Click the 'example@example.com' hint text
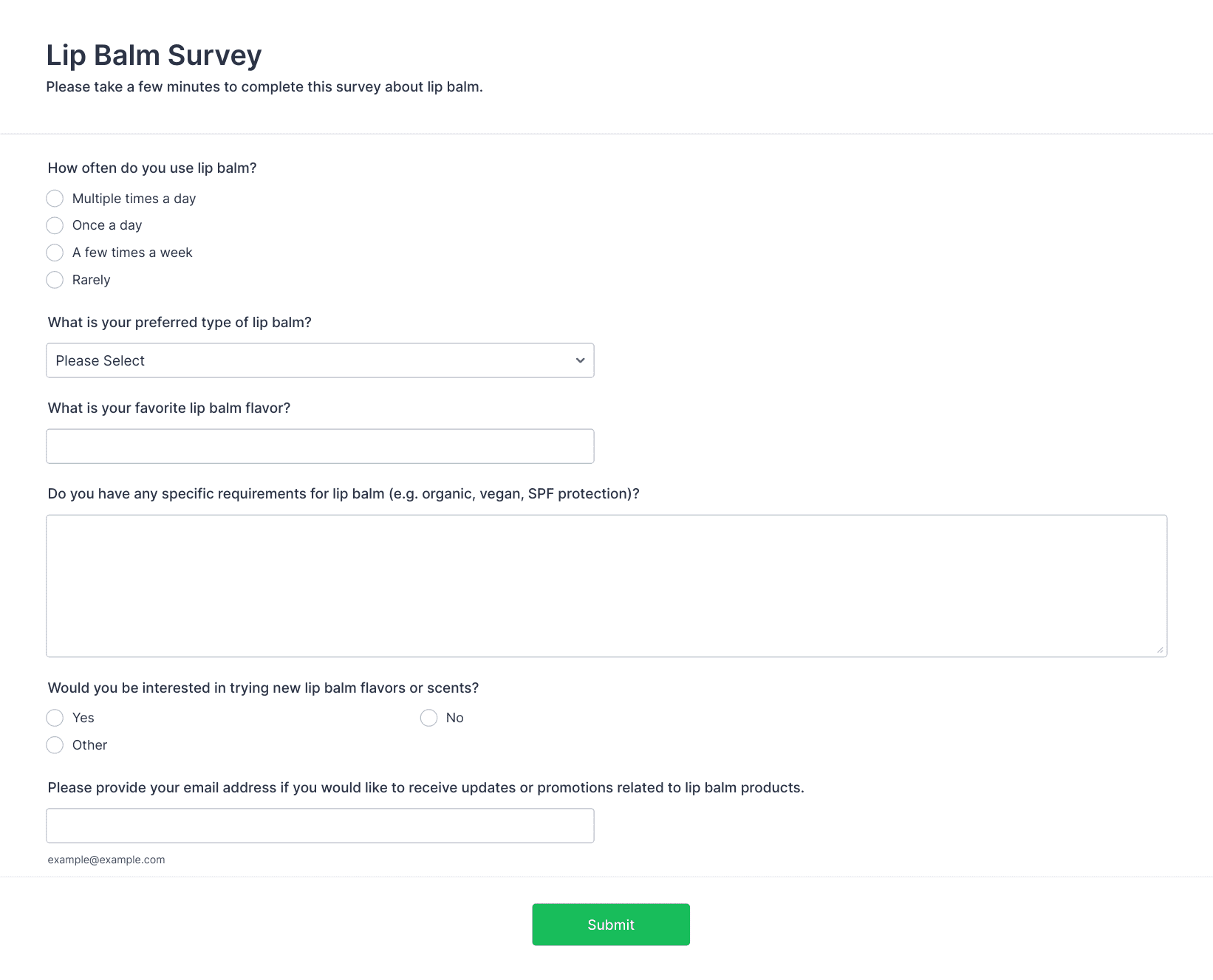 coord(106,860)
